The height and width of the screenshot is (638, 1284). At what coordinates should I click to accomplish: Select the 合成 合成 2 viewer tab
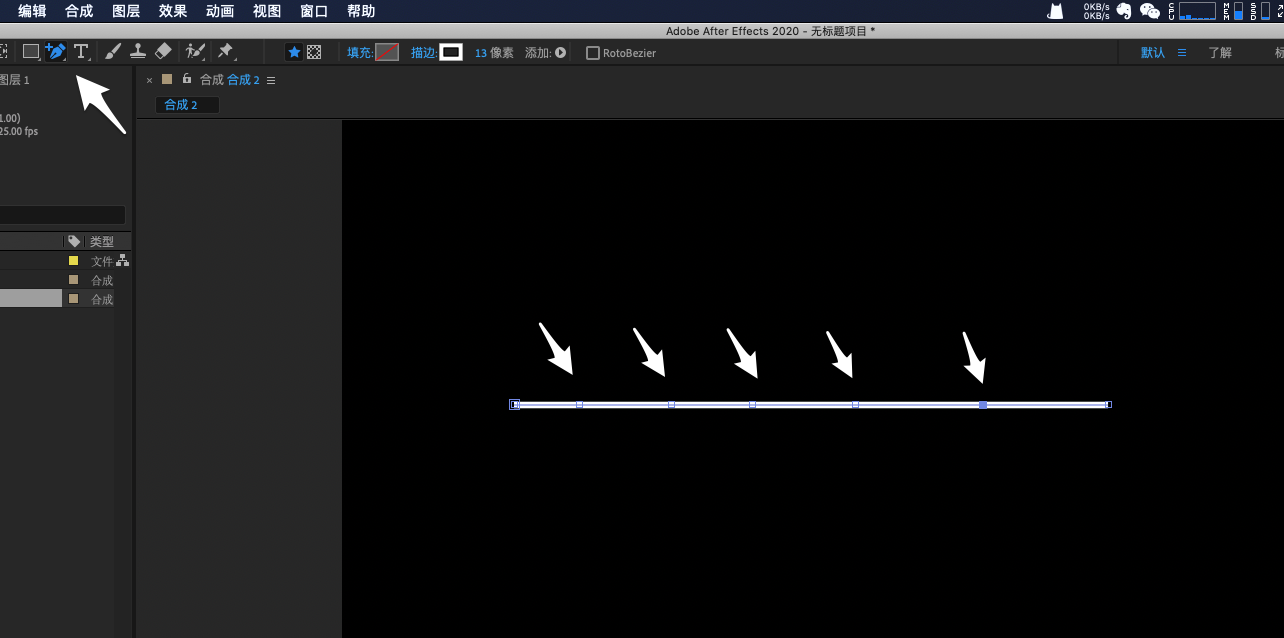click(229, 80)
